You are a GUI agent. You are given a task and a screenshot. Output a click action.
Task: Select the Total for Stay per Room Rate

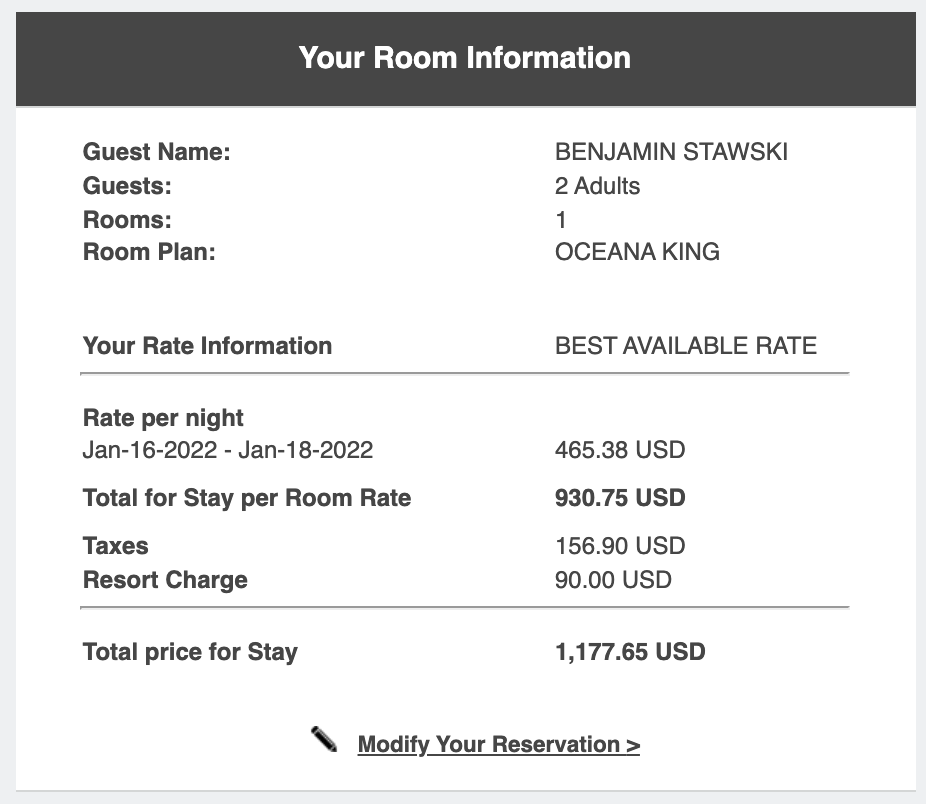(x=246, y=498)
